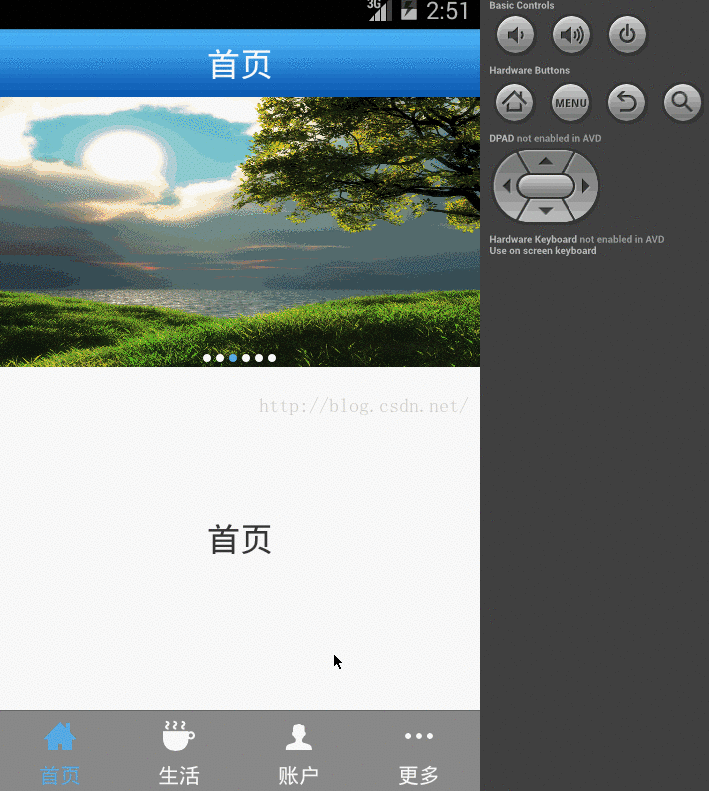The image size is (709, 791).
Task: Click the Hardware Buttons label
Action: pos(529,70)
